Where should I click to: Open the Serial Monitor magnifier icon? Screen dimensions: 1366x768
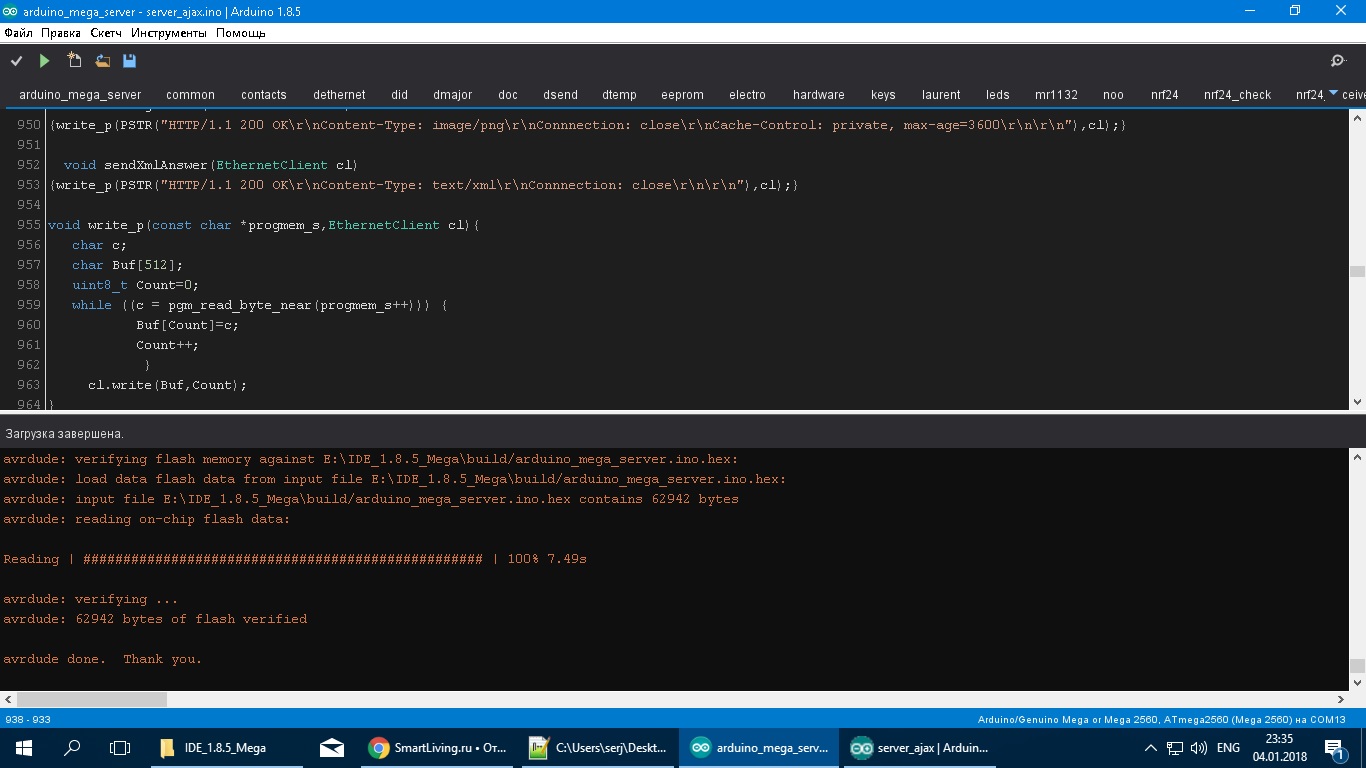[x=1338, y=61]
